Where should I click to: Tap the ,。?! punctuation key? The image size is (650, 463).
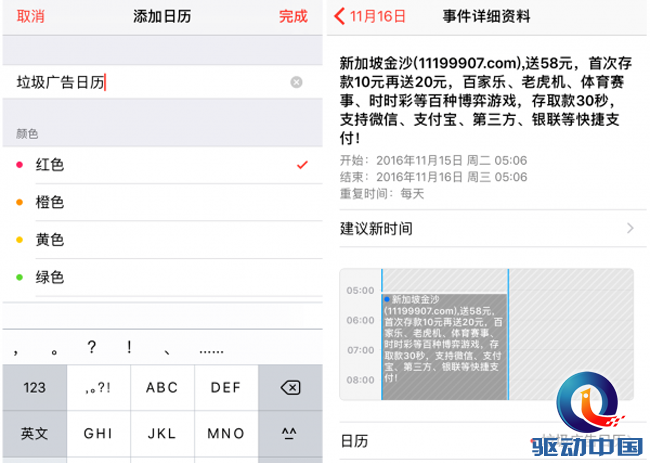[x=98, y=388]
